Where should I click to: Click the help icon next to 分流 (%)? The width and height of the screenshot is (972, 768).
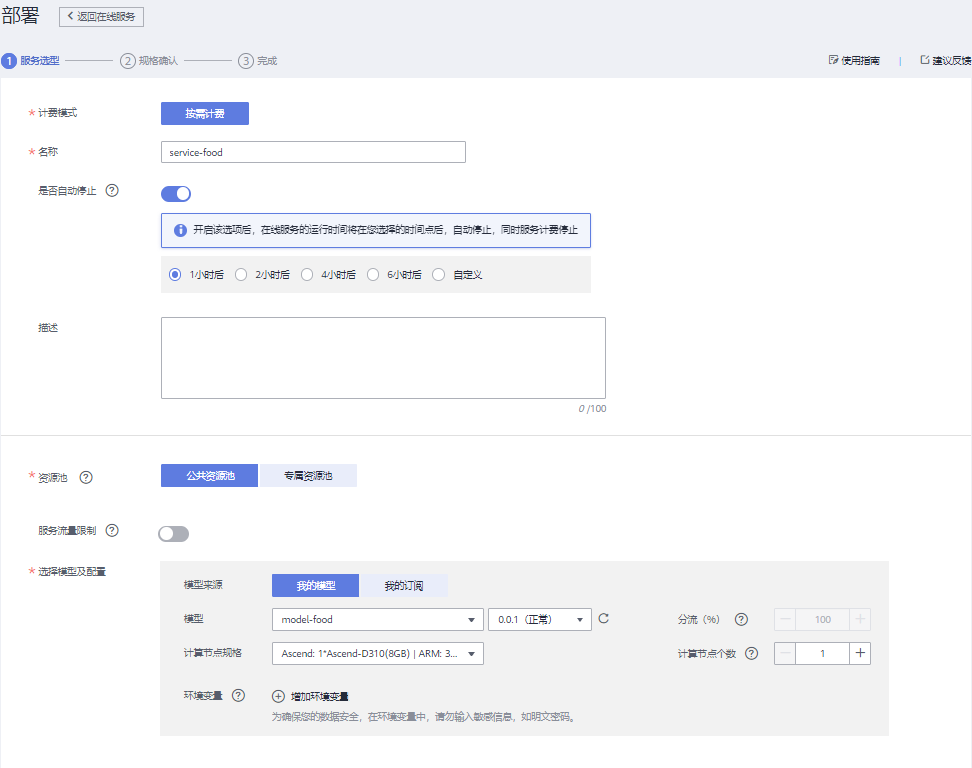point(741,620)
